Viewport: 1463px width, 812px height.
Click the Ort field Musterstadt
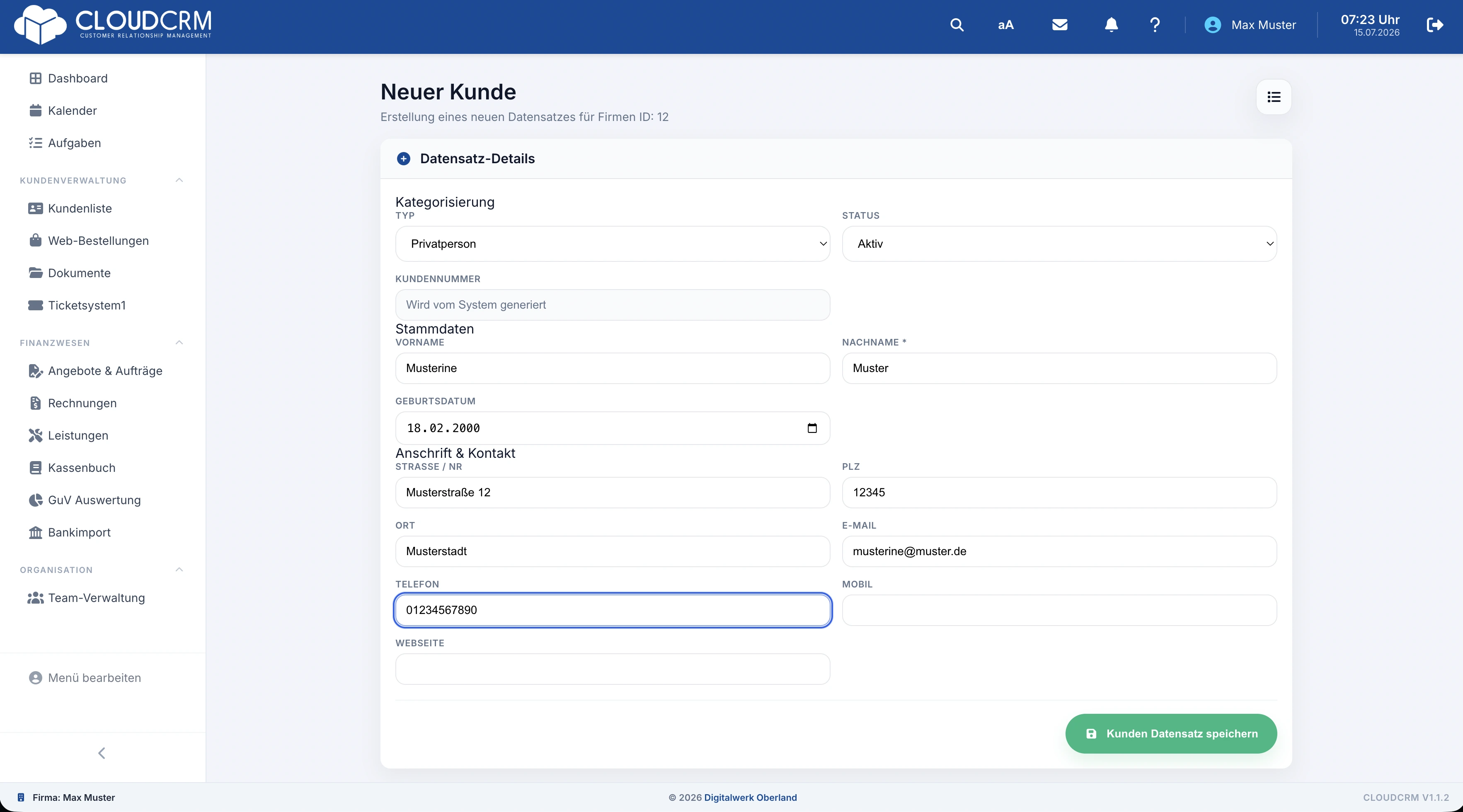(x=612, y=551)
